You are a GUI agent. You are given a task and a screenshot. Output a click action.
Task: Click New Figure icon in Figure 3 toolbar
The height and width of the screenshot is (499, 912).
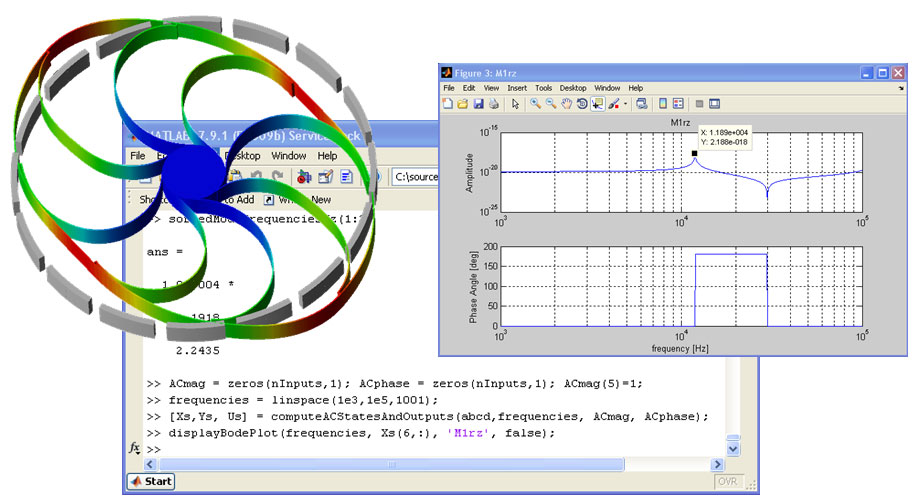point(447,104)
